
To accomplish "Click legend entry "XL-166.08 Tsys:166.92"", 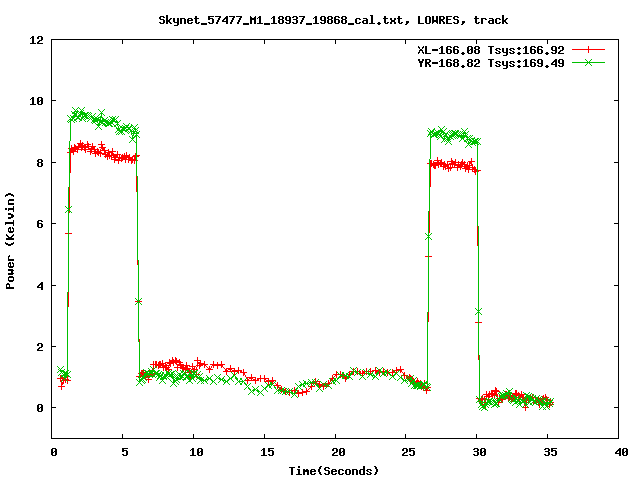I will click(x=491, y=50).
